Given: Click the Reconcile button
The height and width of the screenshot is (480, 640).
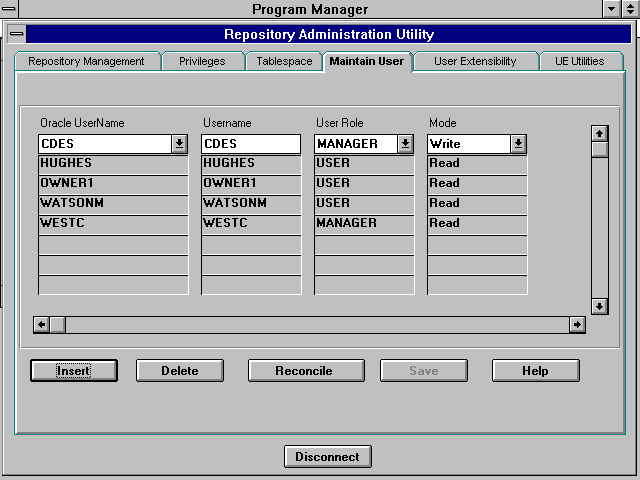Looking at the screenshot, I should (304, 371).
